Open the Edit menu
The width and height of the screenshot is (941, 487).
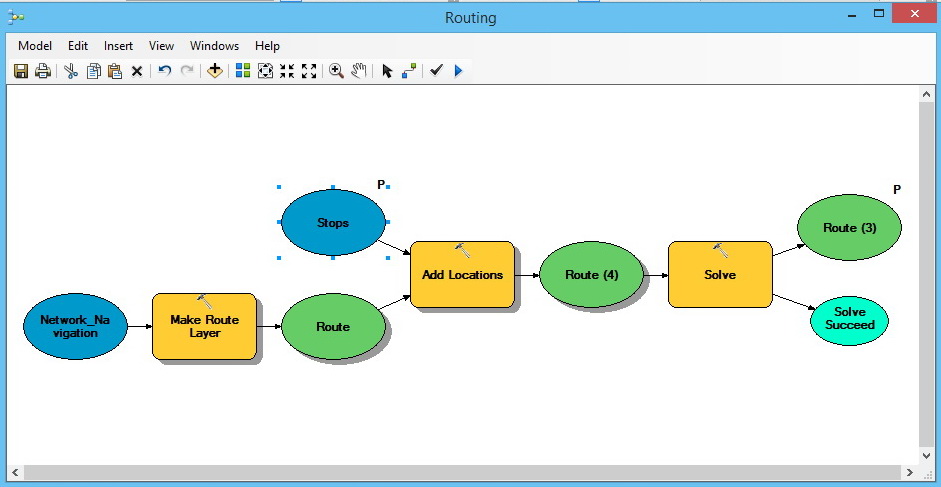point(78,46)
